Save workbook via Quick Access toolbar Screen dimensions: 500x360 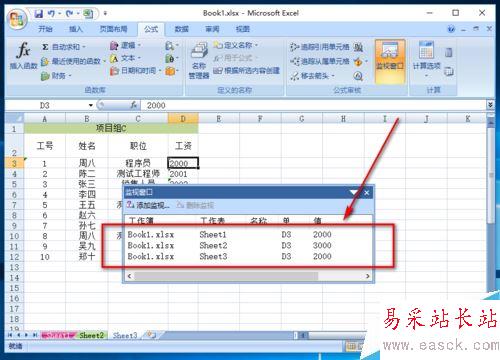(x=39, y=14)
